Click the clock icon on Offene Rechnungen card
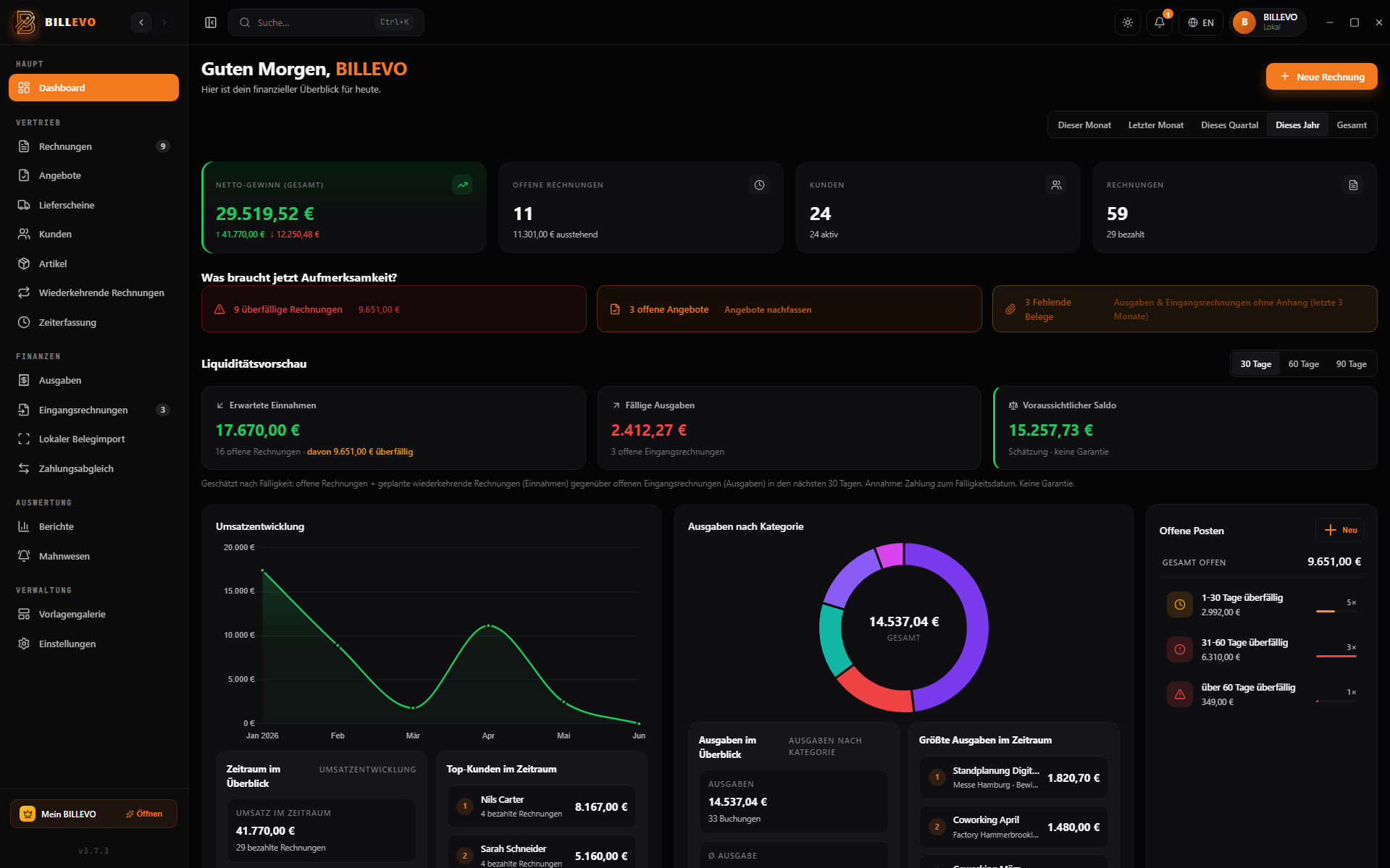 click(759, 185)
